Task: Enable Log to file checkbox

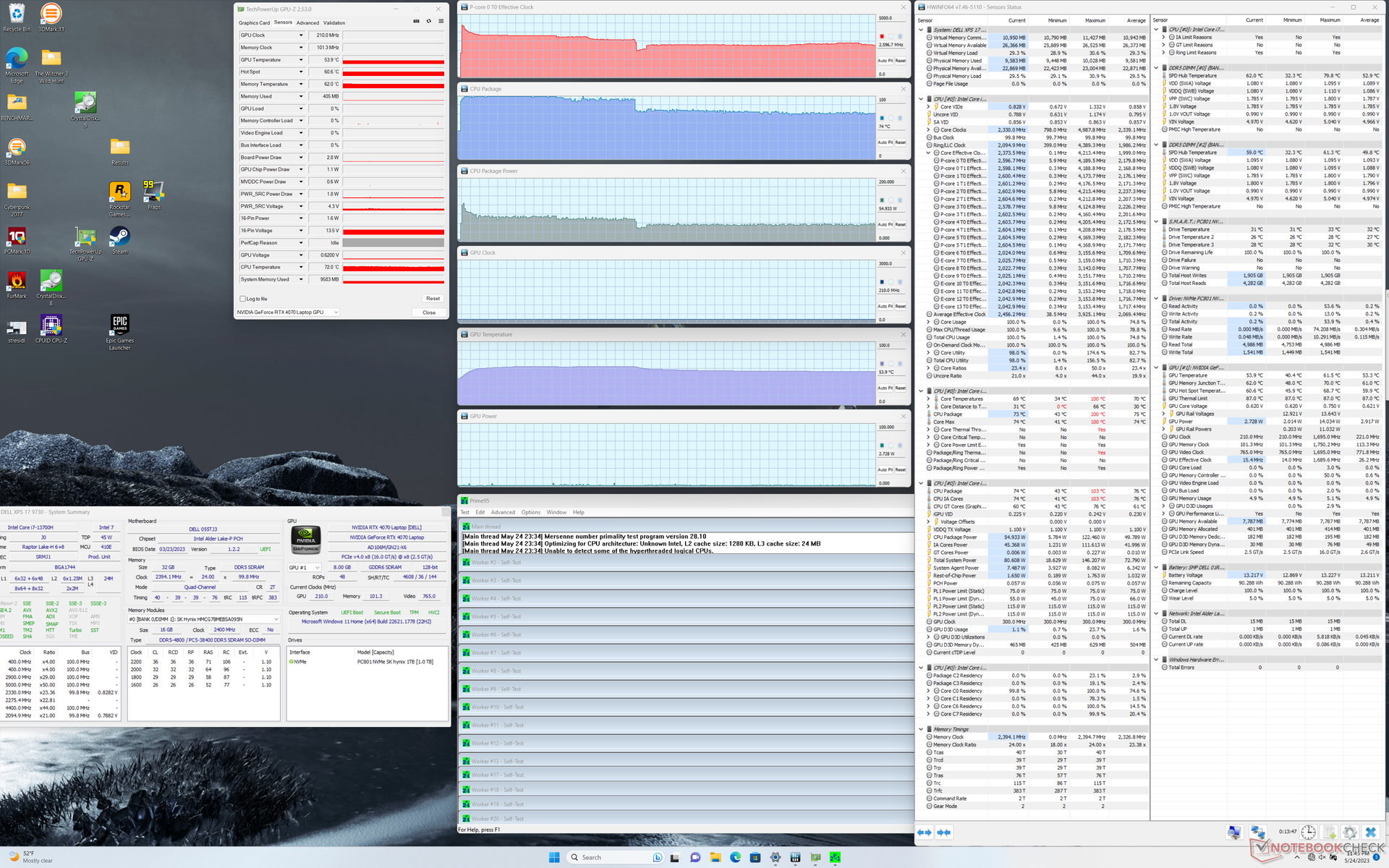Action: pyautogui.click(x=243, y=299)
